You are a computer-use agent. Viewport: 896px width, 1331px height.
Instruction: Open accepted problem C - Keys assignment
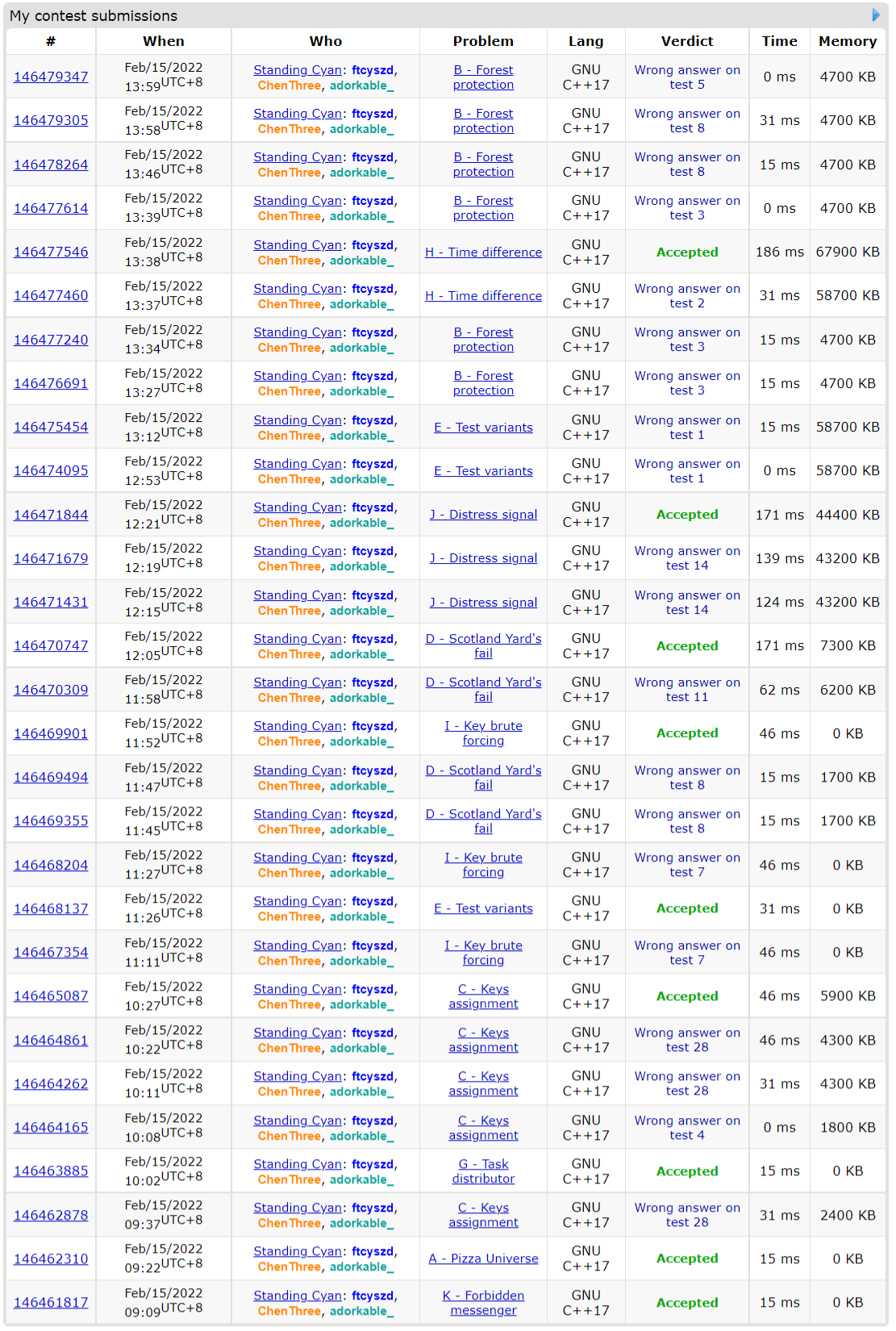point(483,996)
